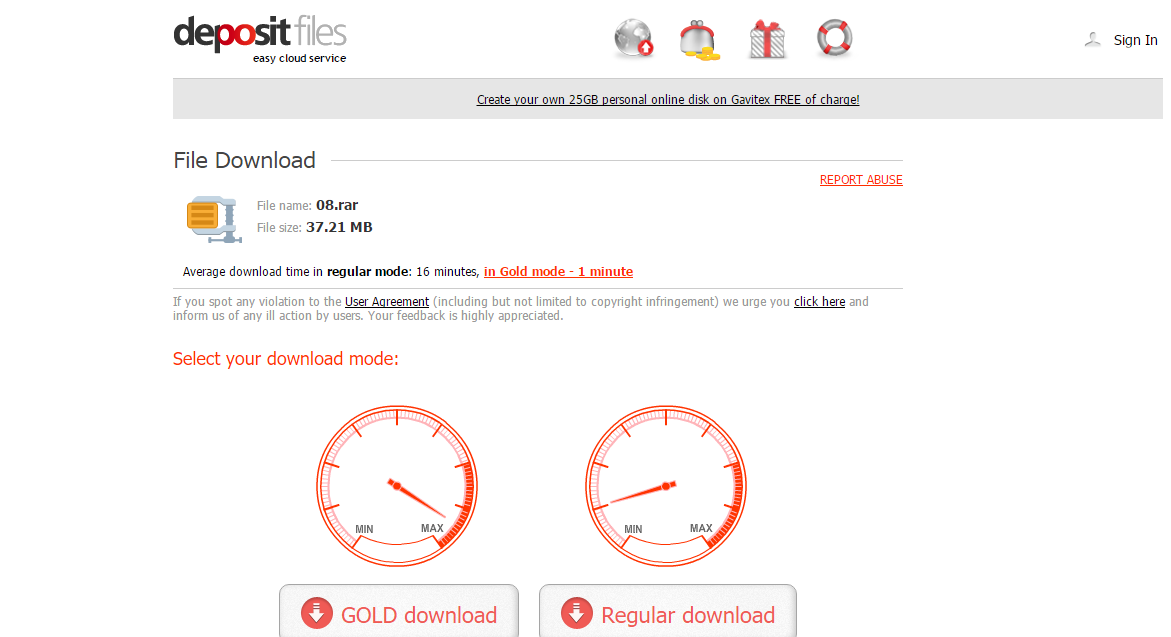The image size is (1171, 637).
Task: Click the "click here" violation link
Action: pyautogui.click(x=819, y=301)
